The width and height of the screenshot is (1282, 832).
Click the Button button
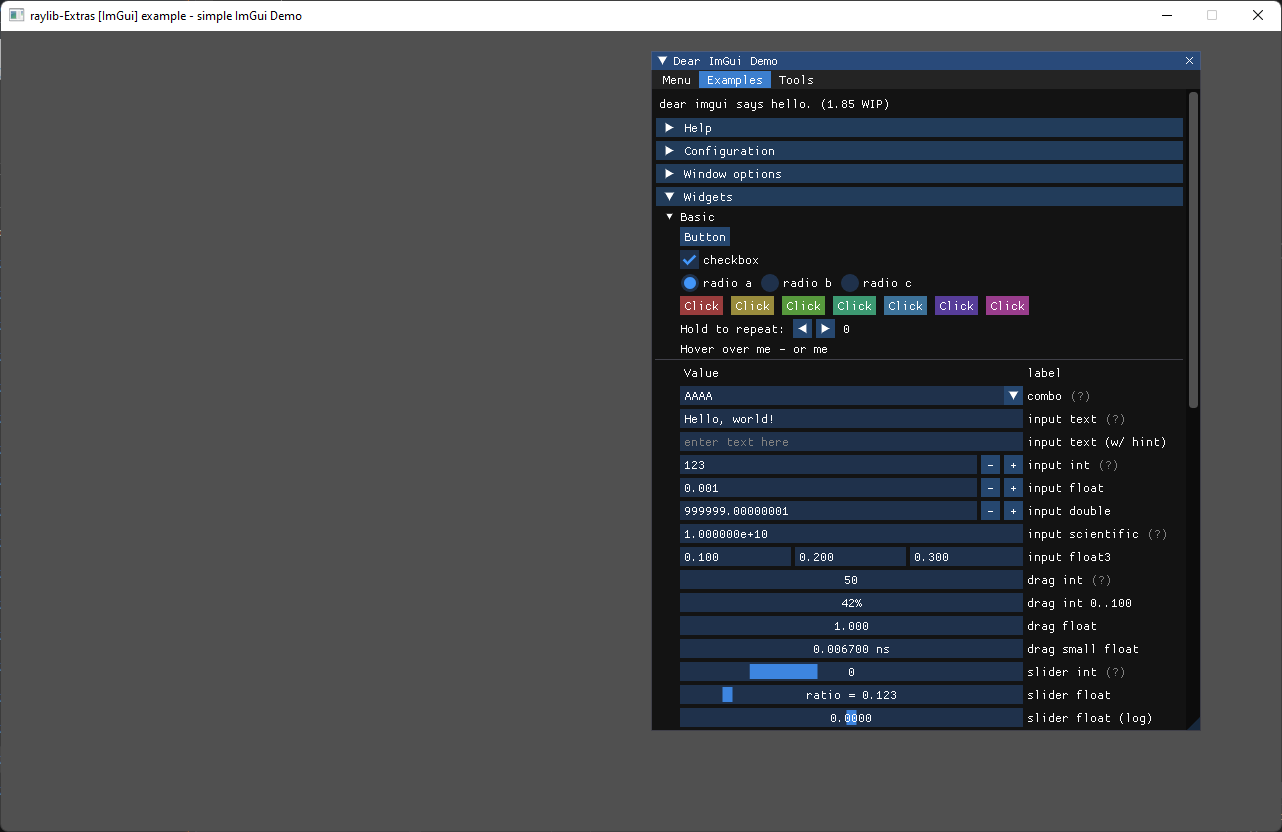click(705, 237)
